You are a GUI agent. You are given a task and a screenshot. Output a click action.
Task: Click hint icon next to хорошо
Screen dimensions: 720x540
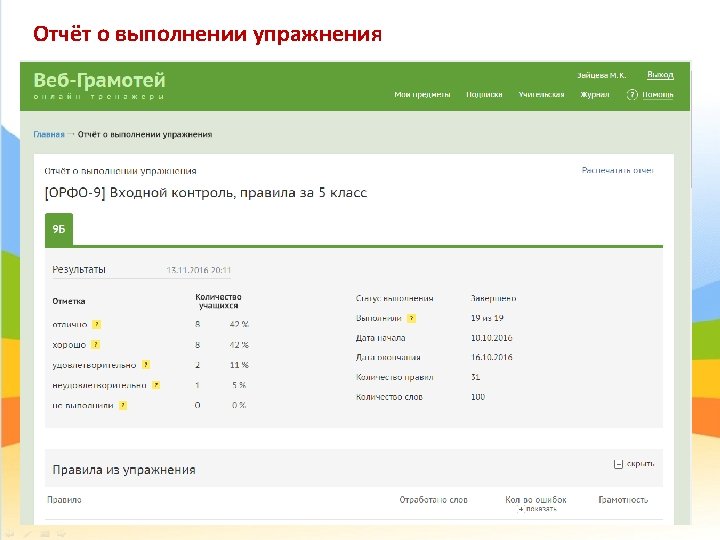pyautogui.click(x=95, y=344)
